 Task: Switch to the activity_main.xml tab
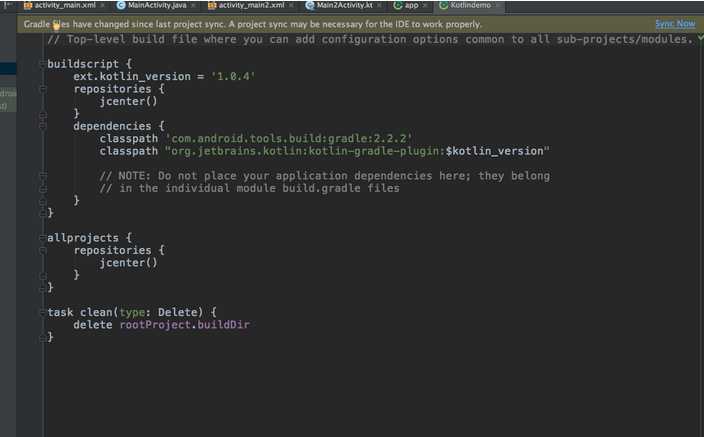[65, 5]
